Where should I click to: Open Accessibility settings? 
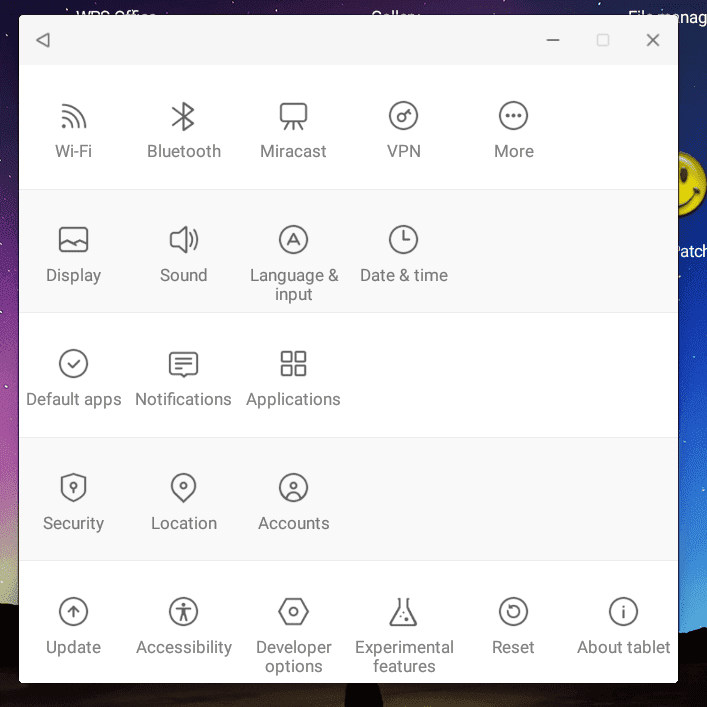[184, 626]
